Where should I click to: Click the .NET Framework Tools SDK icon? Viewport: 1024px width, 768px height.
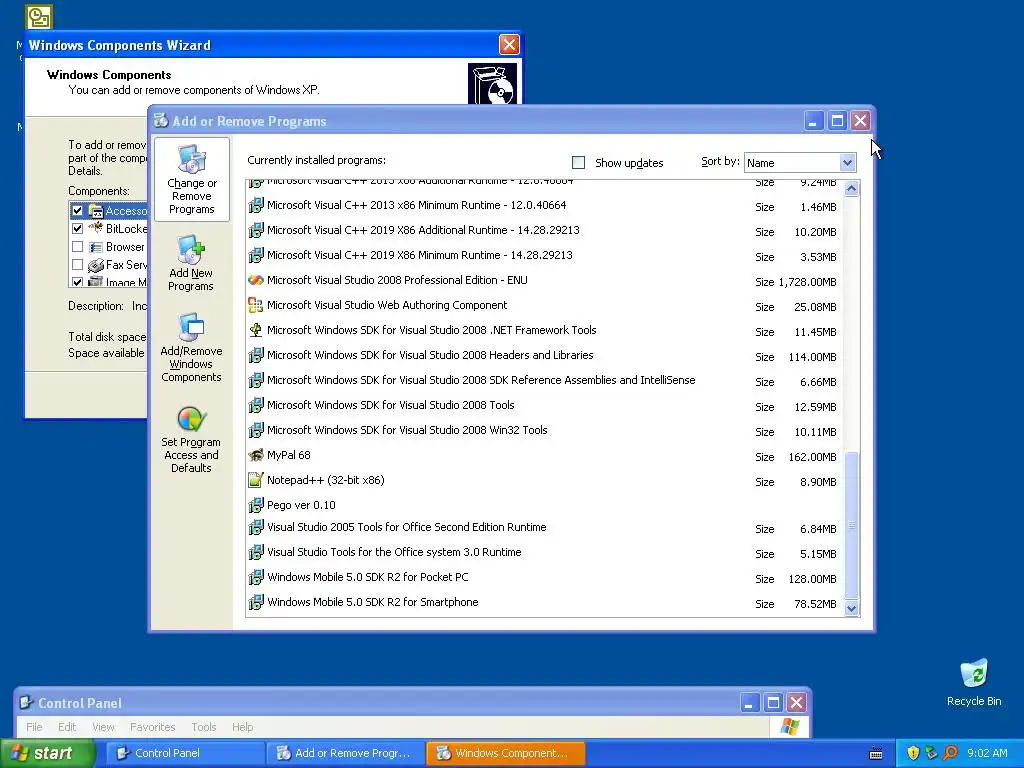(x=255, y=330)
